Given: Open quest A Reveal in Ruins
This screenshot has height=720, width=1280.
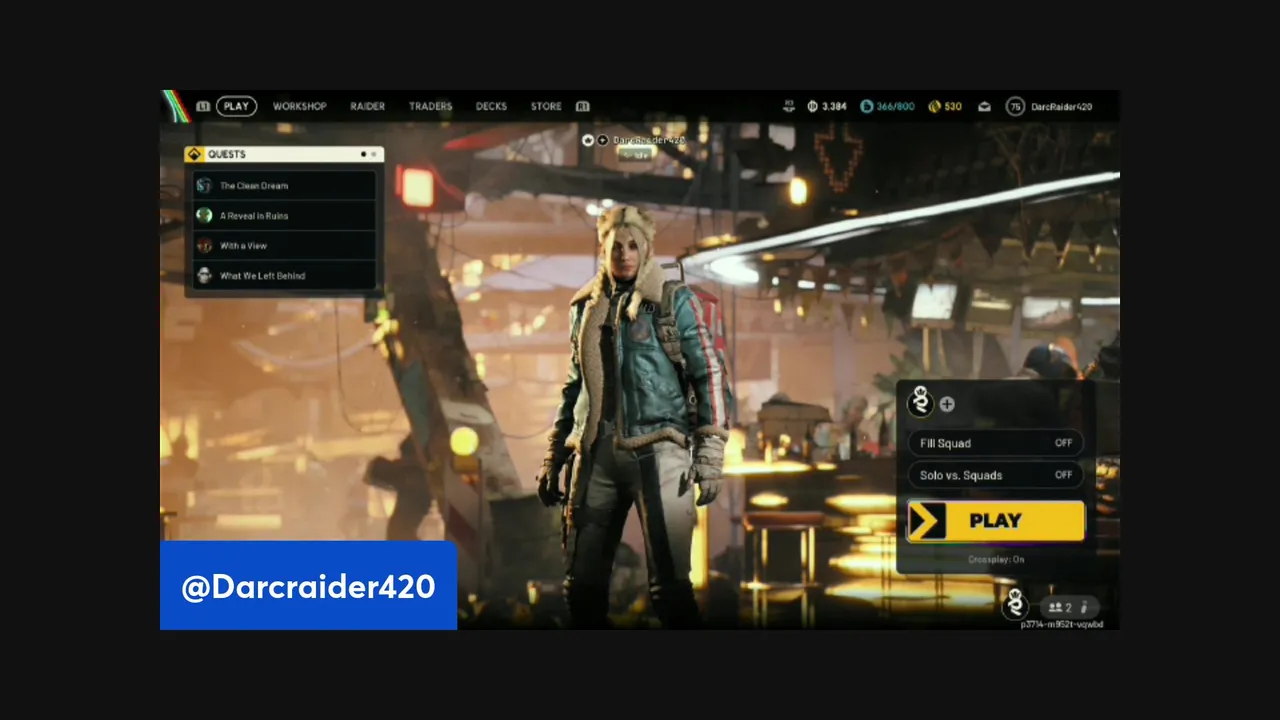Looking at the screenshot, I should tap(284, 216).
